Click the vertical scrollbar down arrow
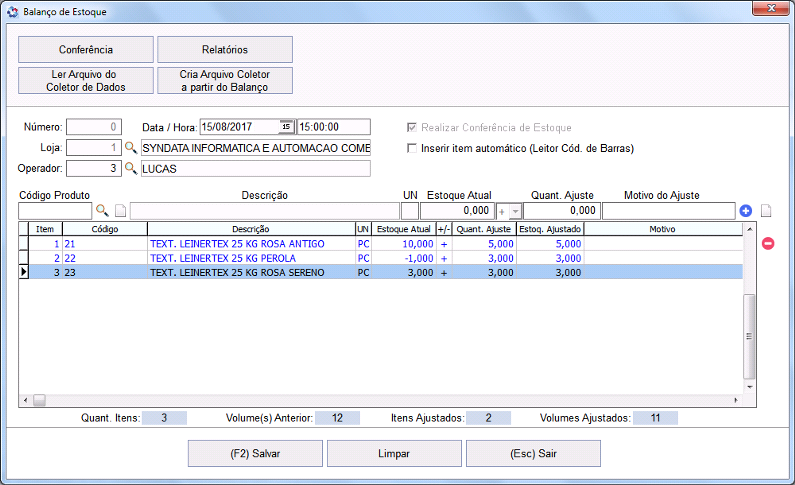Viewport: 795px width, 485px height. coord(749,387)
